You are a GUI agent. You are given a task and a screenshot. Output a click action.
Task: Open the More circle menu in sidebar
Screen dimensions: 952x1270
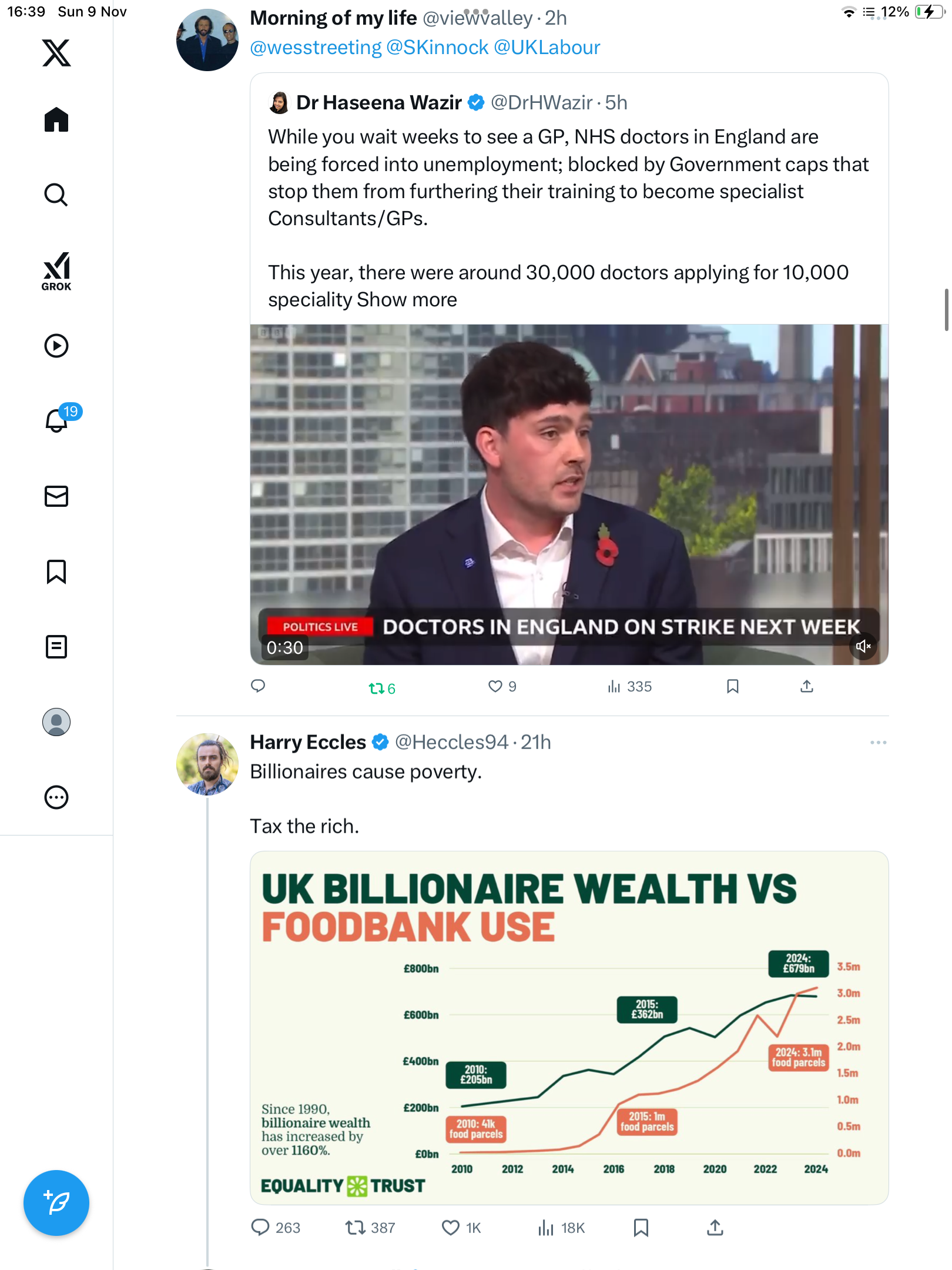56,797
